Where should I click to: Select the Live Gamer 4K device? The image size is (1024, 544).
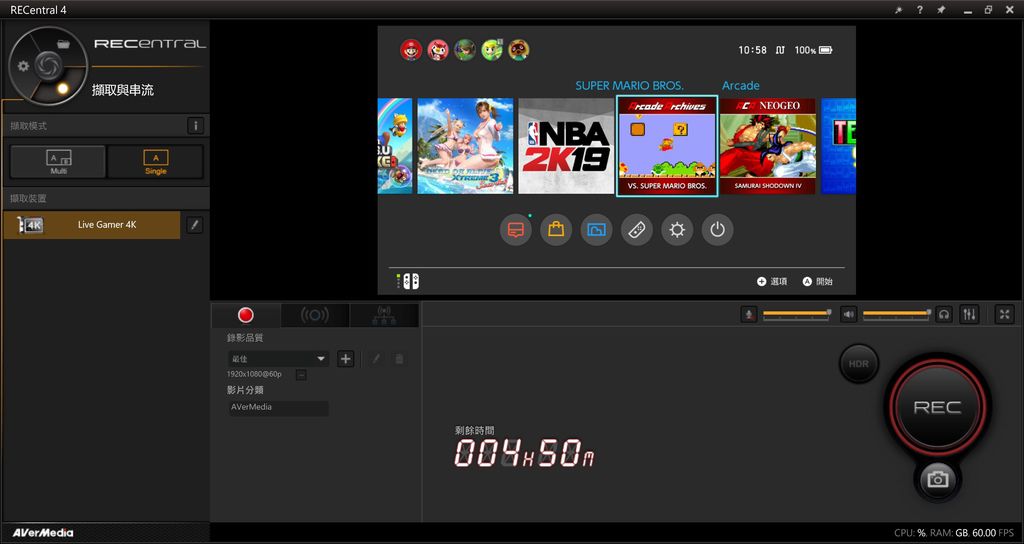pyautogui.click(x=91, y=225)
